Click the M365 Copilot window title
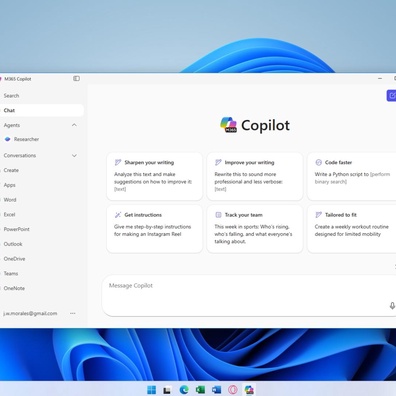This screenshot has height=396, width=396. (18, 79)
